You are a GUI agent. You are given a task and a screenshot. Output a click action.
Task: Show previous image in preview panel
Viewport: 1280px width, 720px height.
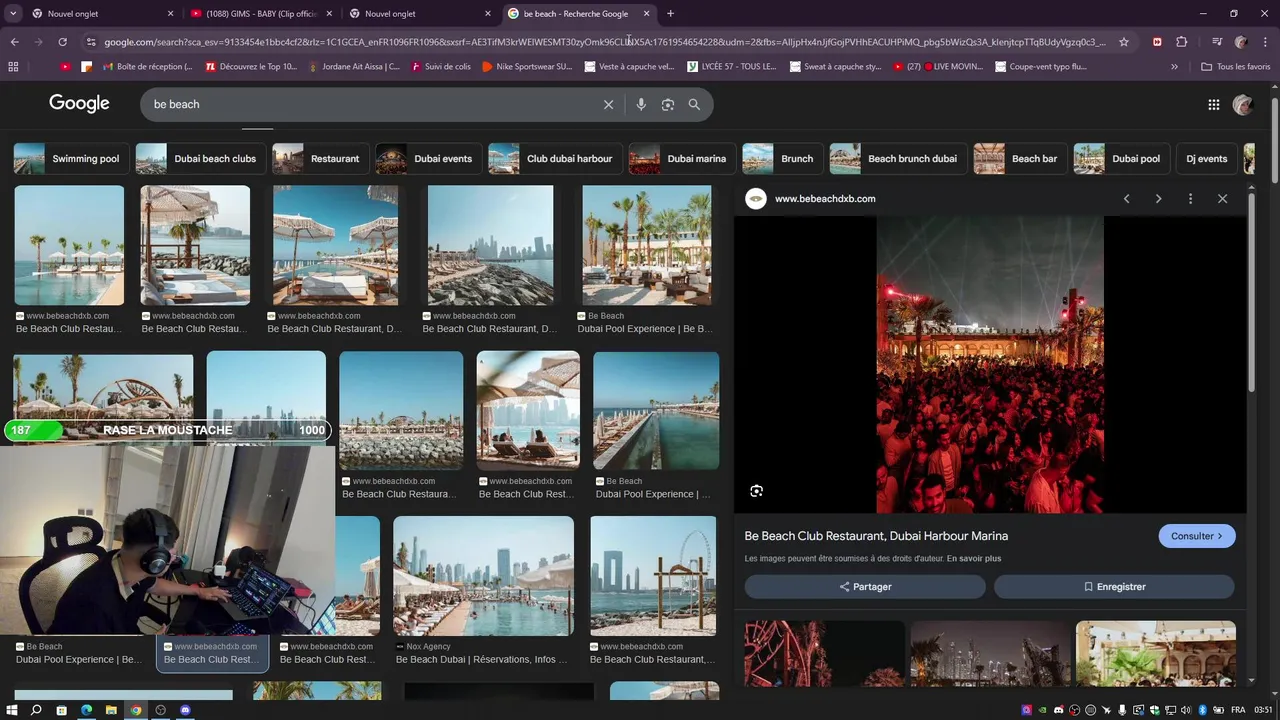[1126, 199]
